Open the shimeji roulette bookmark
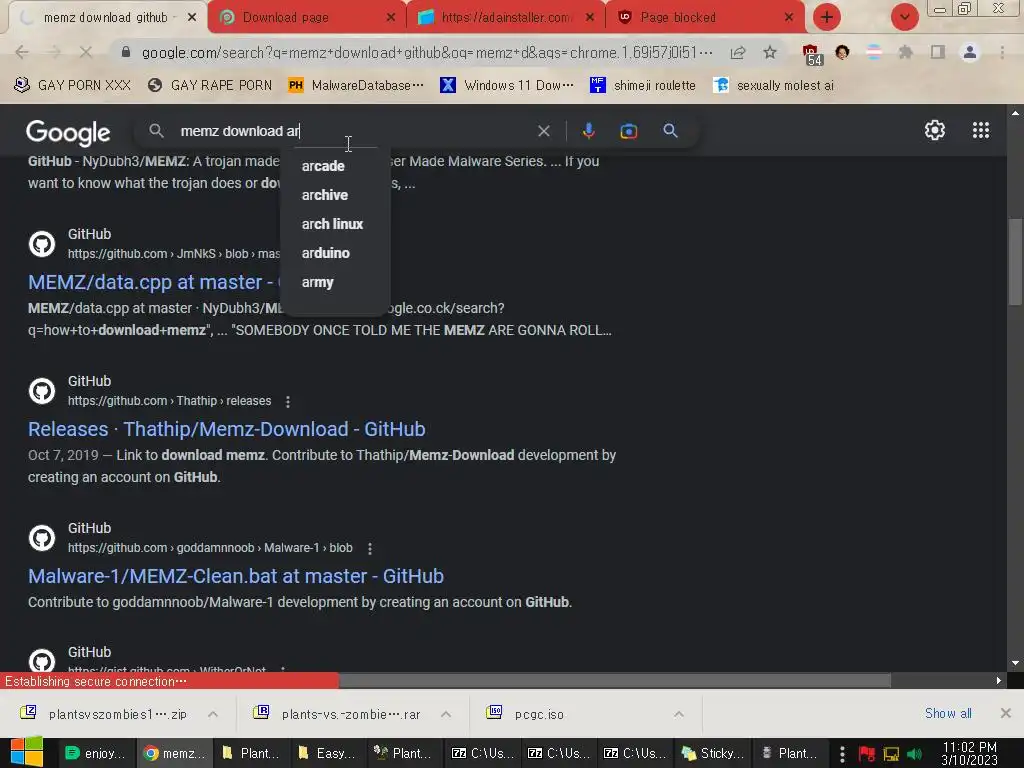Image resolution: width=1024 pixels, height=768 pixels. coord(643,85)
